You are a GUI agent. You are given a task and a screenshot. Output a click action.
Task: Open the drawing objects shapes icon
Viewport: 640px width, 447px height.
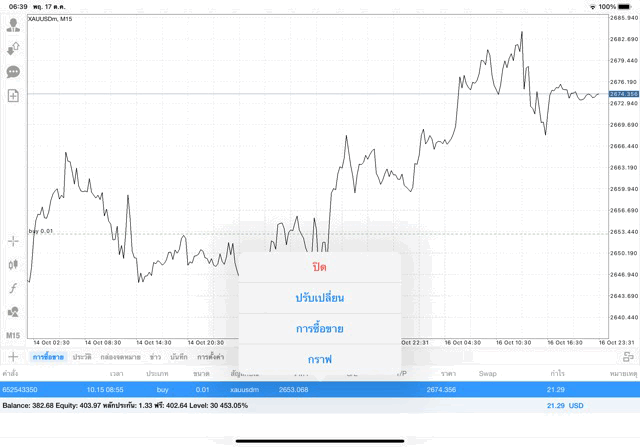coord(13,312)
